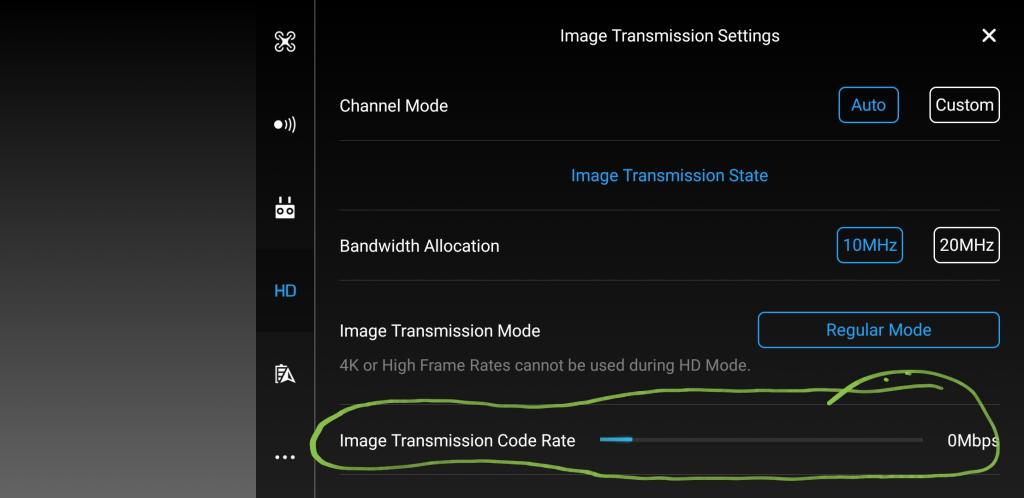Set Channel Mode to Custom
This screenshot has width=1024, height=498.
[964, 105]
